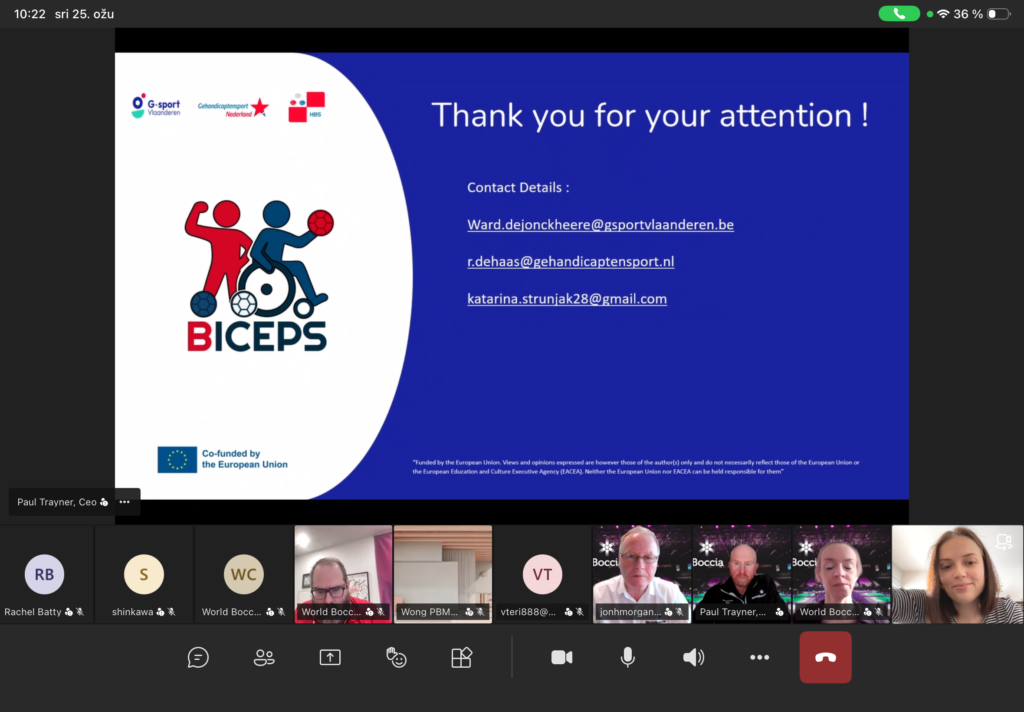Select shinkawa's participant tile
This screenshot has width=1024, height=712.
coord(144,575)
